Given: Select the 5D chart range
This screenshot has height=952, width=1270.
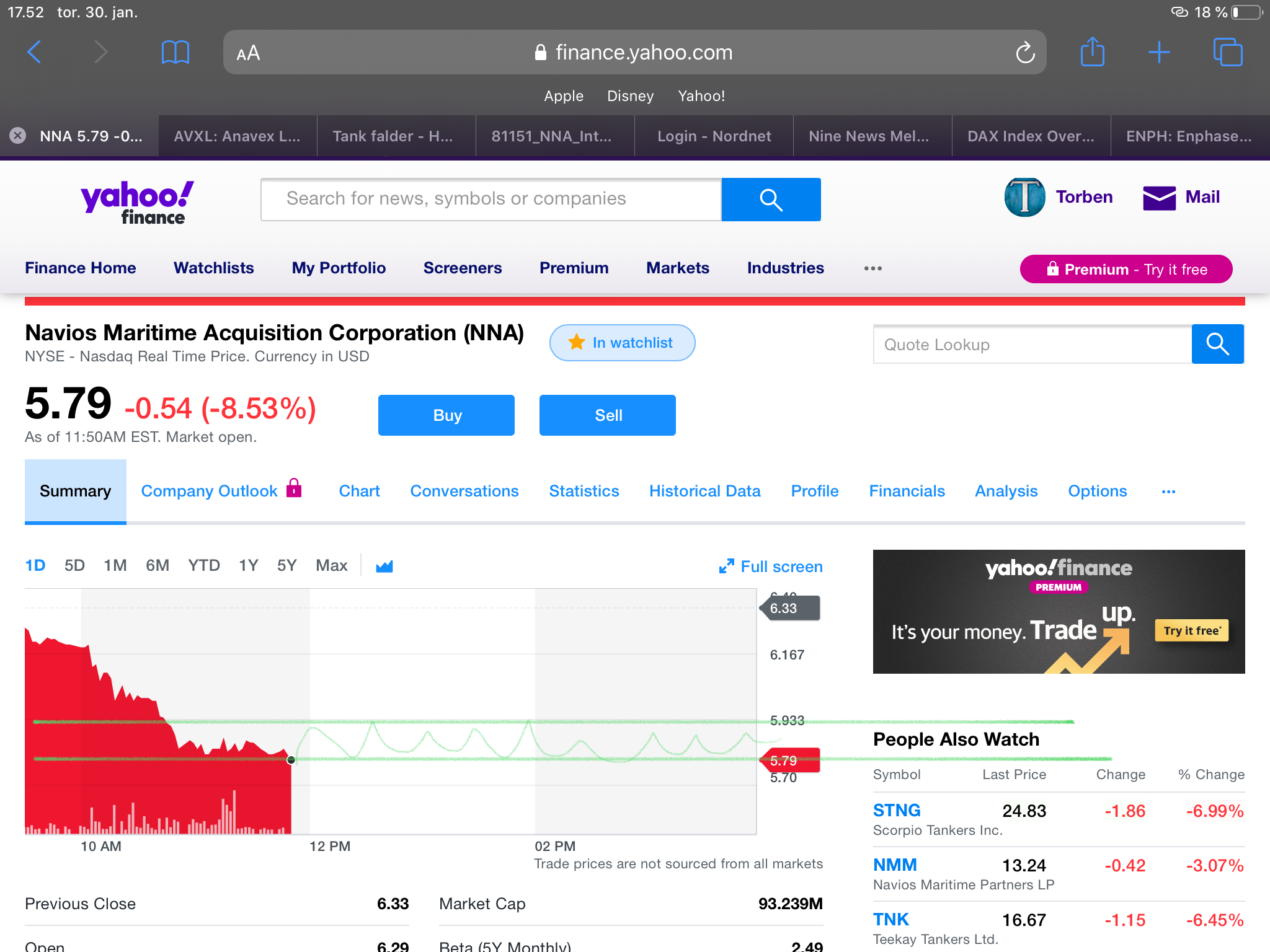Looking at the screenshot, I should click(74, 566).
